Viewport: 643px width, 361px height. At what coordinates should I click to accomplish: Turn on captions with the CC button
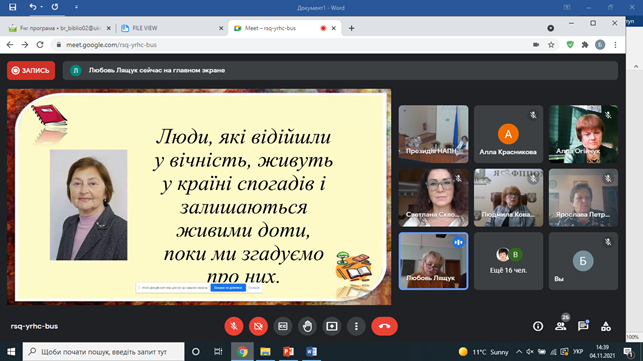click(x=283, y=326)
